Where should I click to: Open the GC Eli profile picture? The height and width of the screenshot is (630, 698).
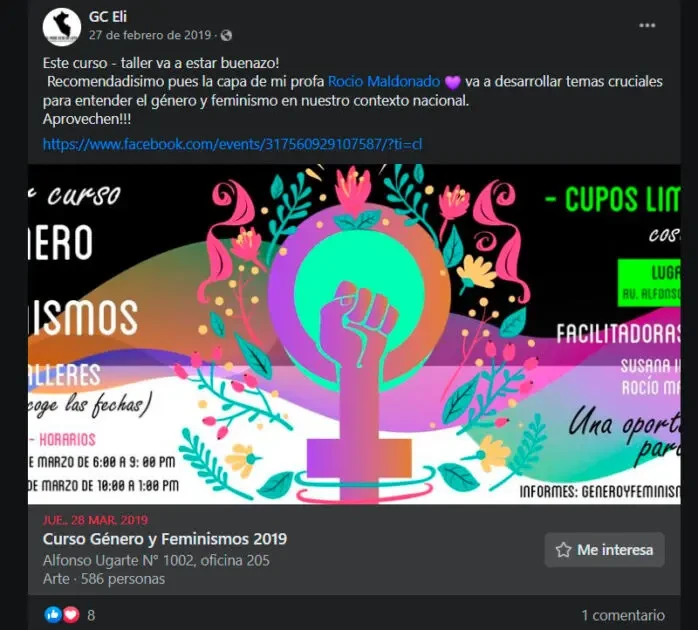coord(61,27)
